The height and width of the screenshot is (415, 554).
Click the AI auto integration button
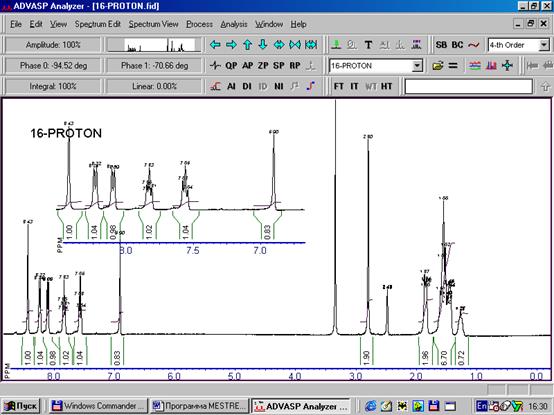pyautogui.click(x=231, y=87)
